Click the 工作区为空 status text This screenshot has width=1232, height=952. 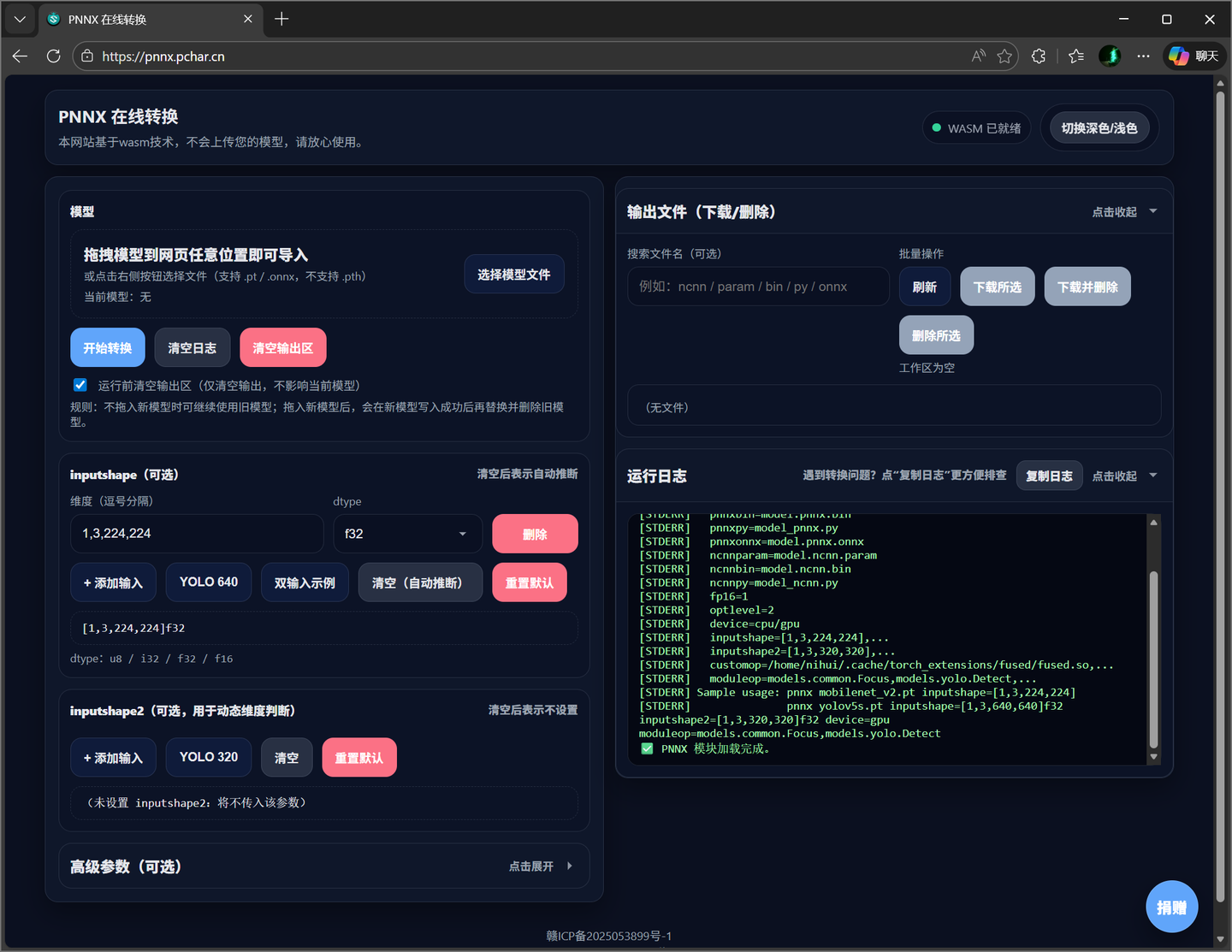(x=927, y=368)
